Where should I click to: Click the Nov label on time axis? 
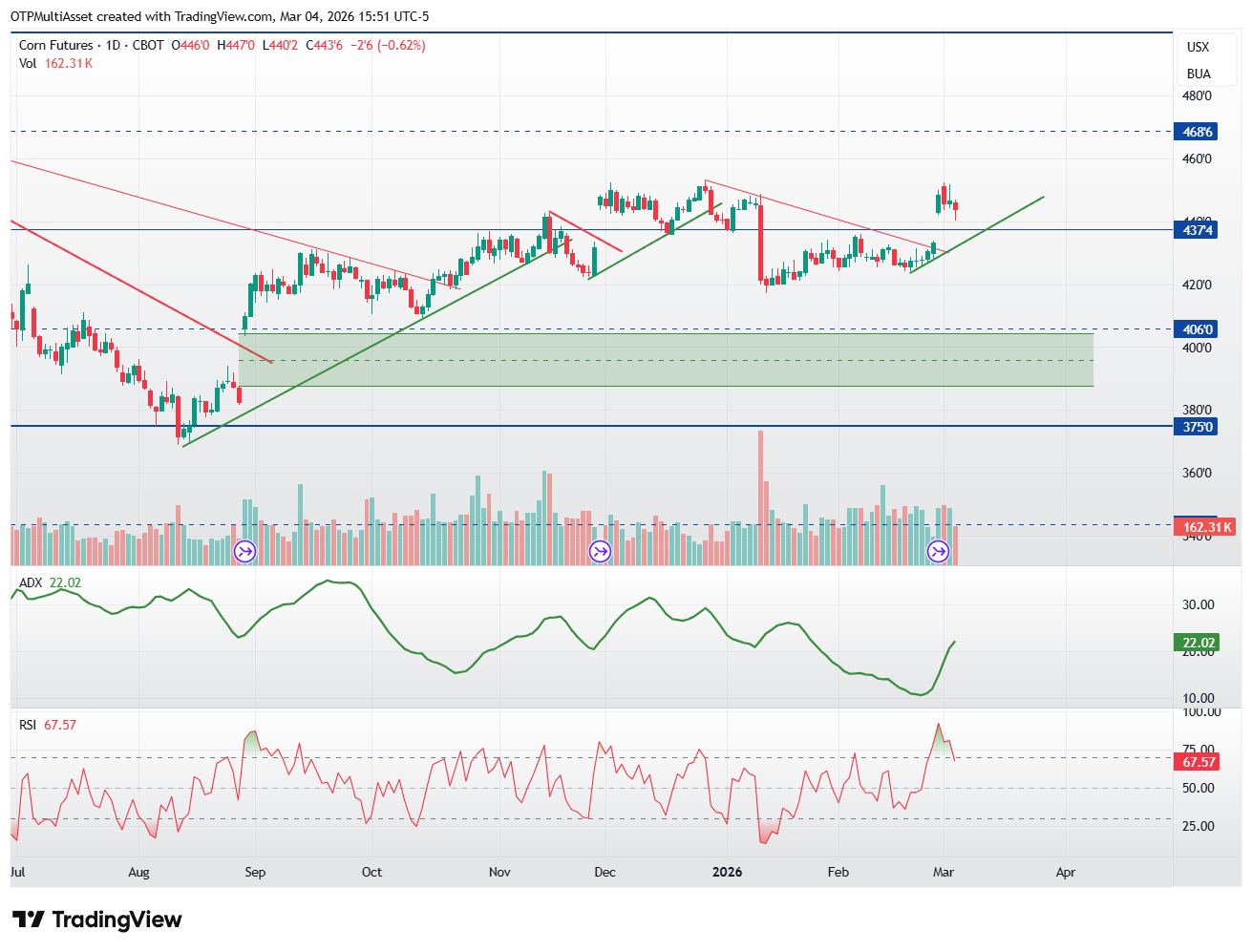499,872
